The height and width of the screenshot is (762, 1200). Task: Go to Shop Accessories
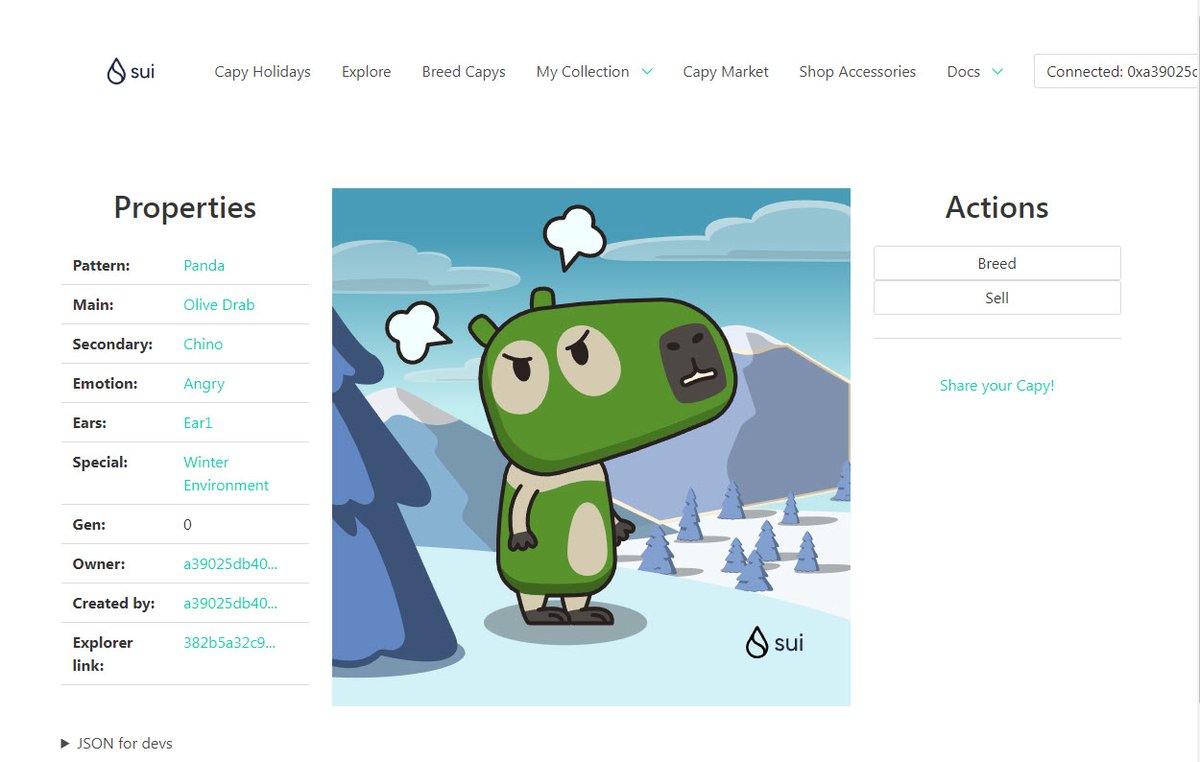(857, 71)
